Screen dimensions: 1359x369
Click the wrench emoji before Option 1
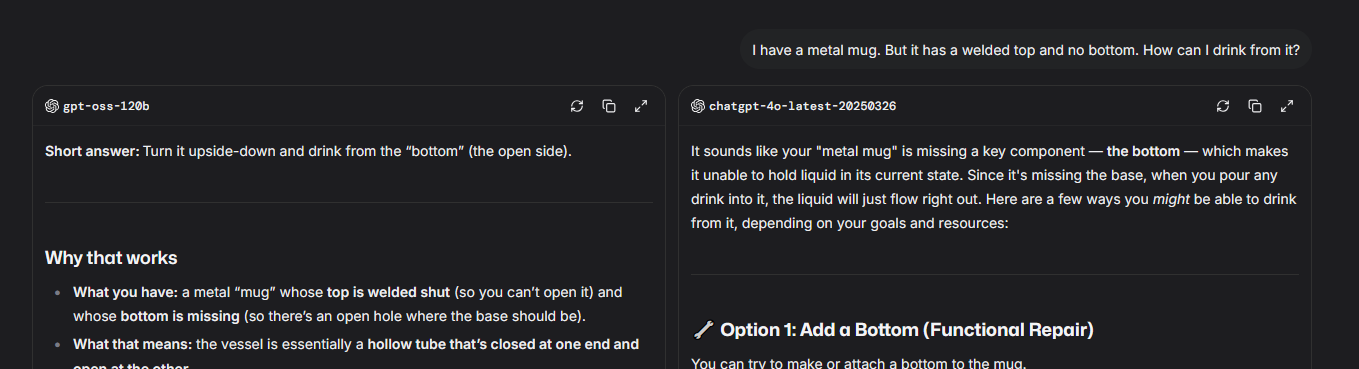[x=702, y=329]
